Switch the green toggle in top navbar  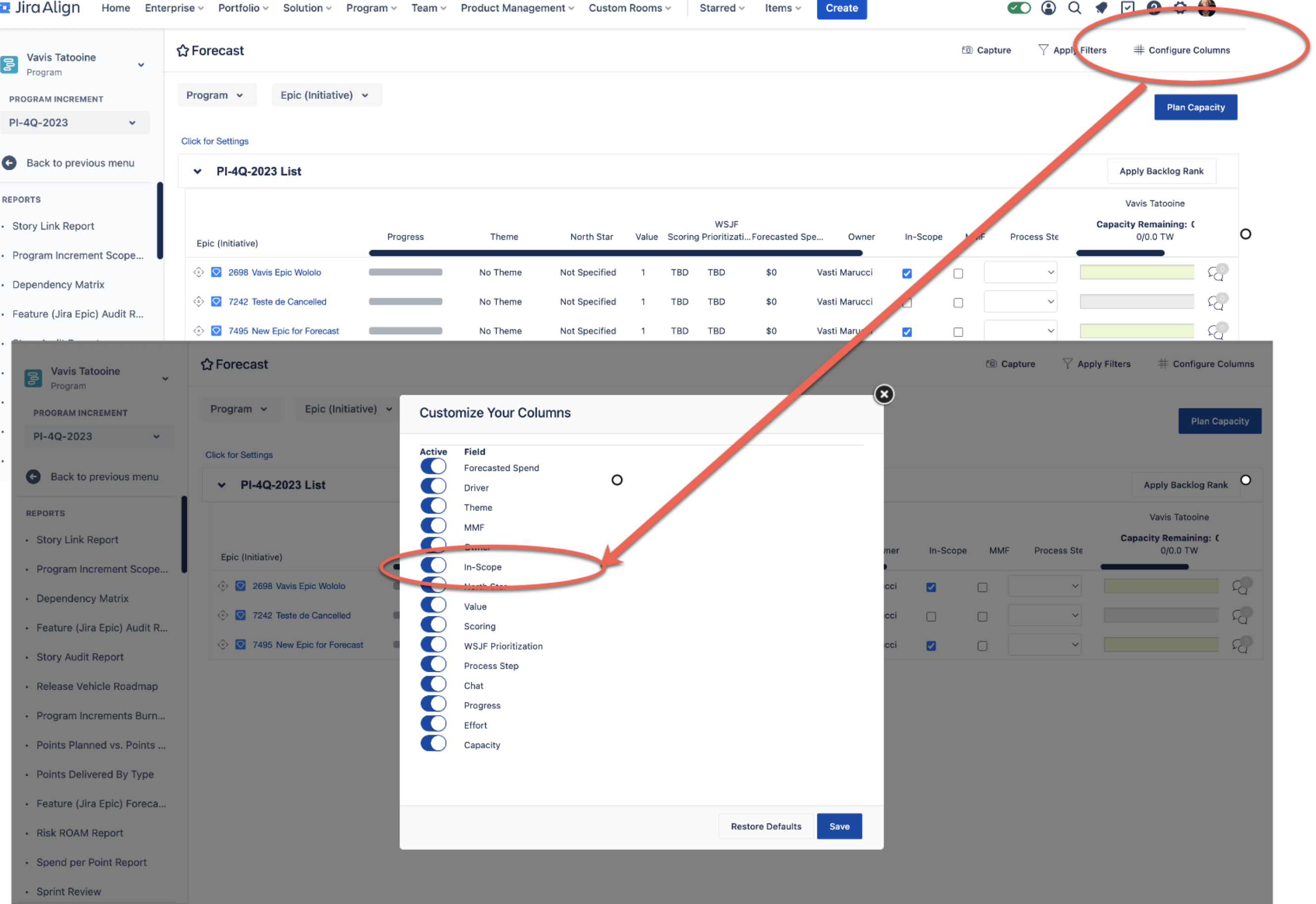point(1018,8)
